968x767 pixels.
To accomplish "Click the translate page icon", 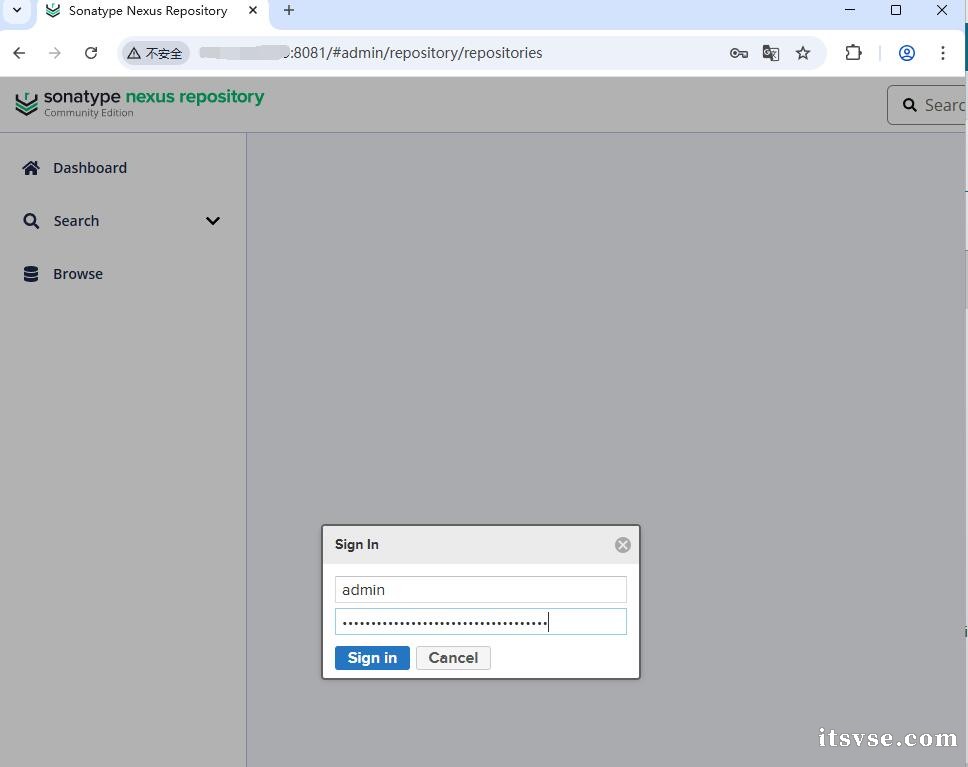I will tap(770, 53).
